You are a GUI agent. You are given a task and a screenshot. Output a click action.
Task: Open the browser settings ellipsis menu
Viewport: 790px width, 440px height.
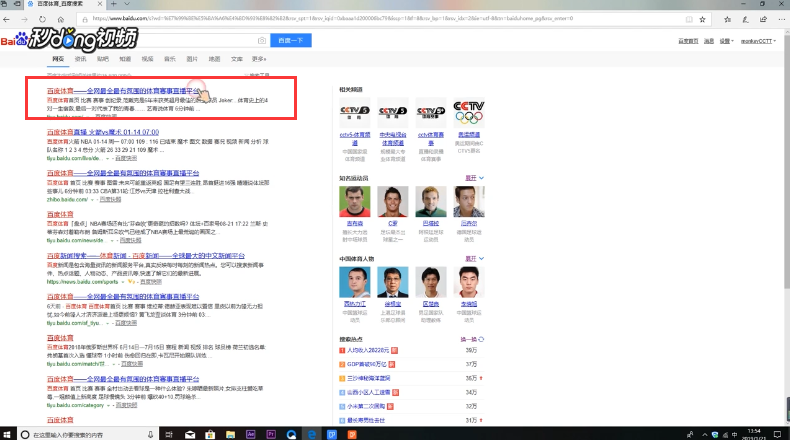[x=781, y=19]
